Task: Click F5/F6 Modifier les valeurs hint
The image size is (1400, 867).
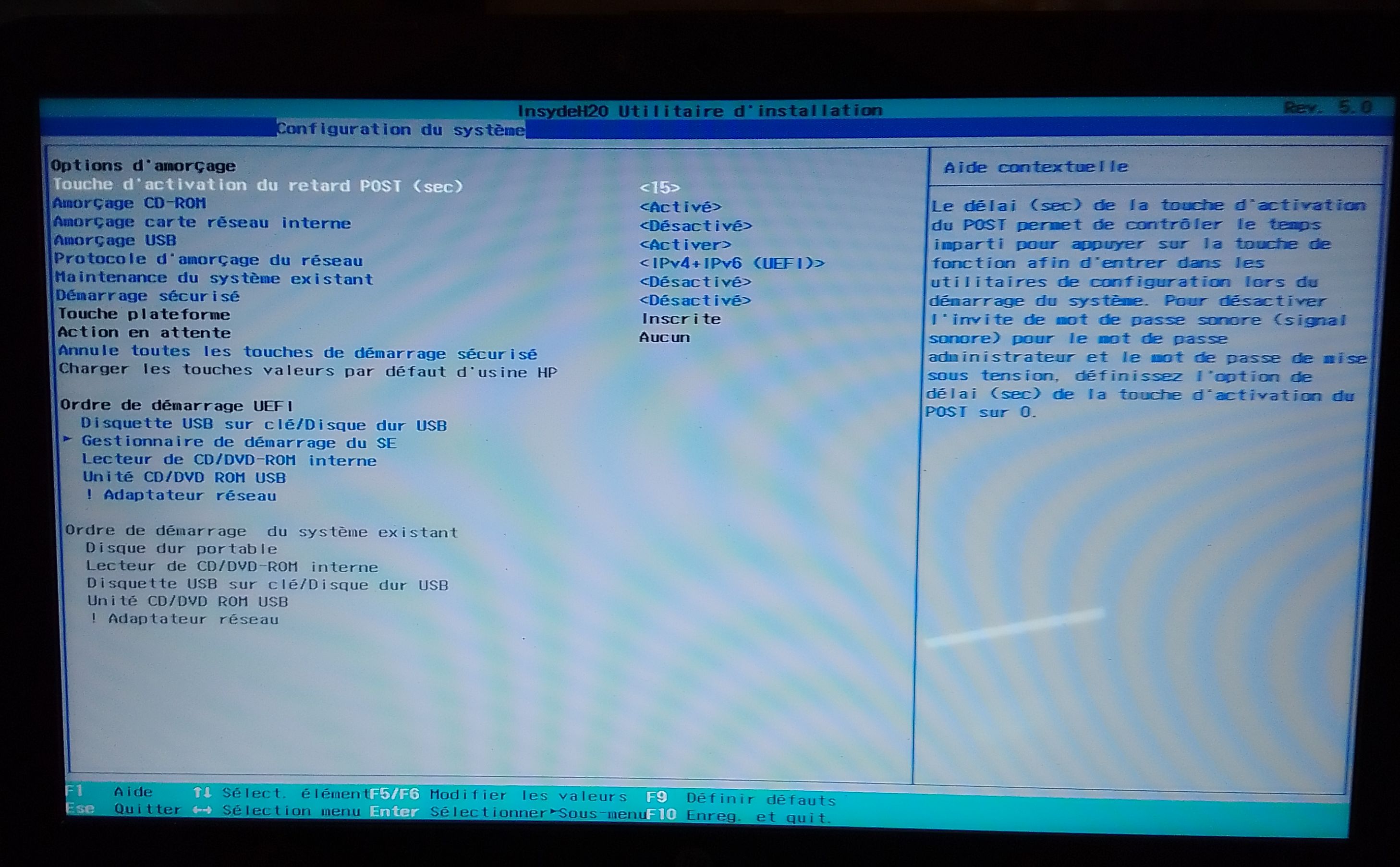Action: [499, 795]
